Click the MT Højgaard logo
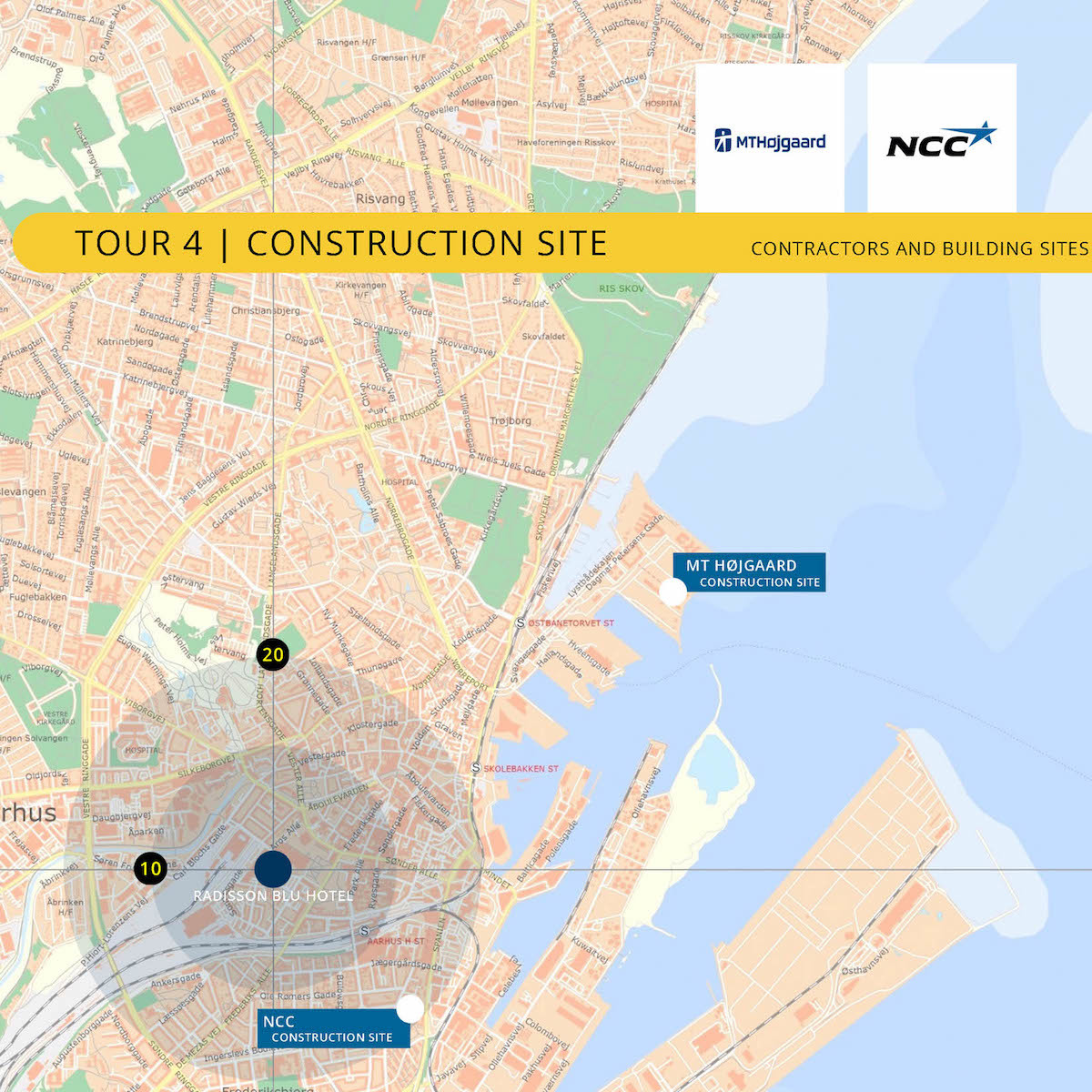1092x1092 pixels. 770,141
